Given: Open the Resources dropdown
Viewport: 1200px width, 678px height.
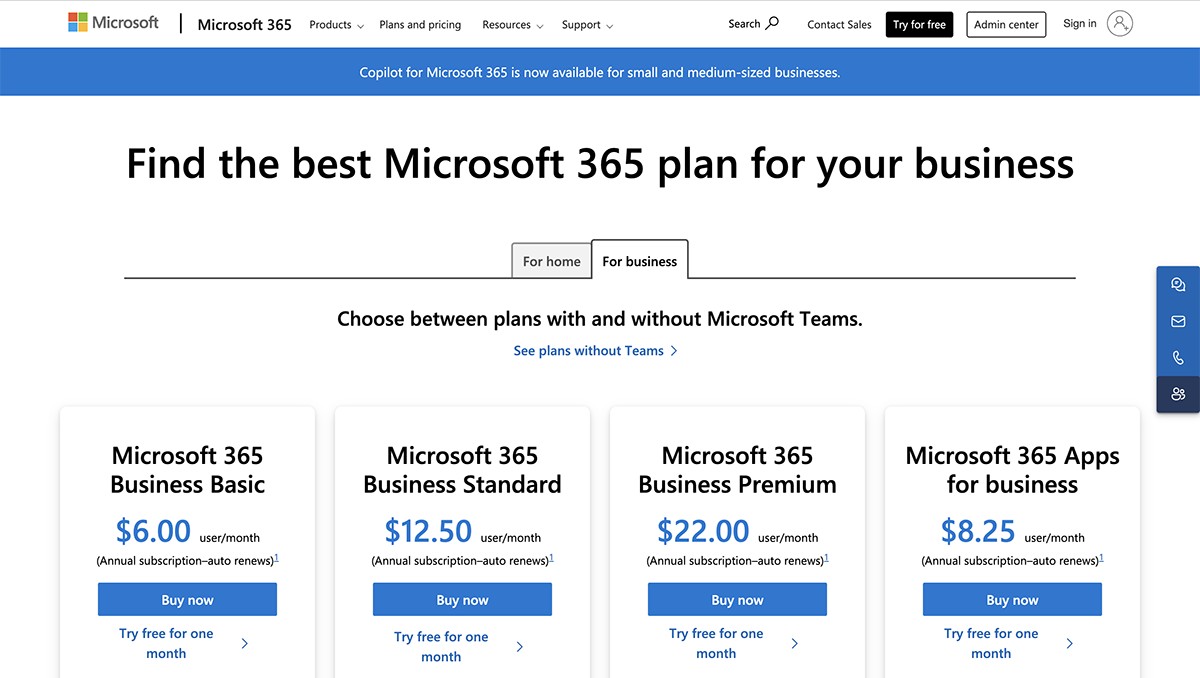Looking at the screenshot, I should tap(512, 25).
